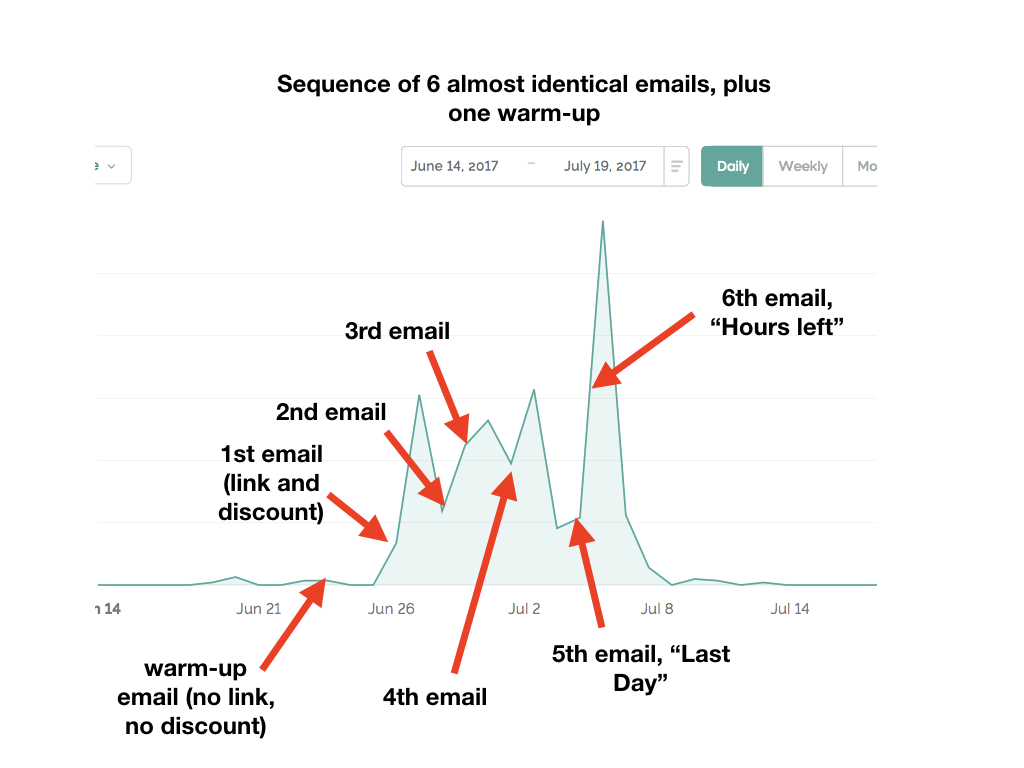Image resolution: width=1024 pixels, height=768 pixels.
Task: Select the partially visible Monthly tab
Action: click(866, 166)
